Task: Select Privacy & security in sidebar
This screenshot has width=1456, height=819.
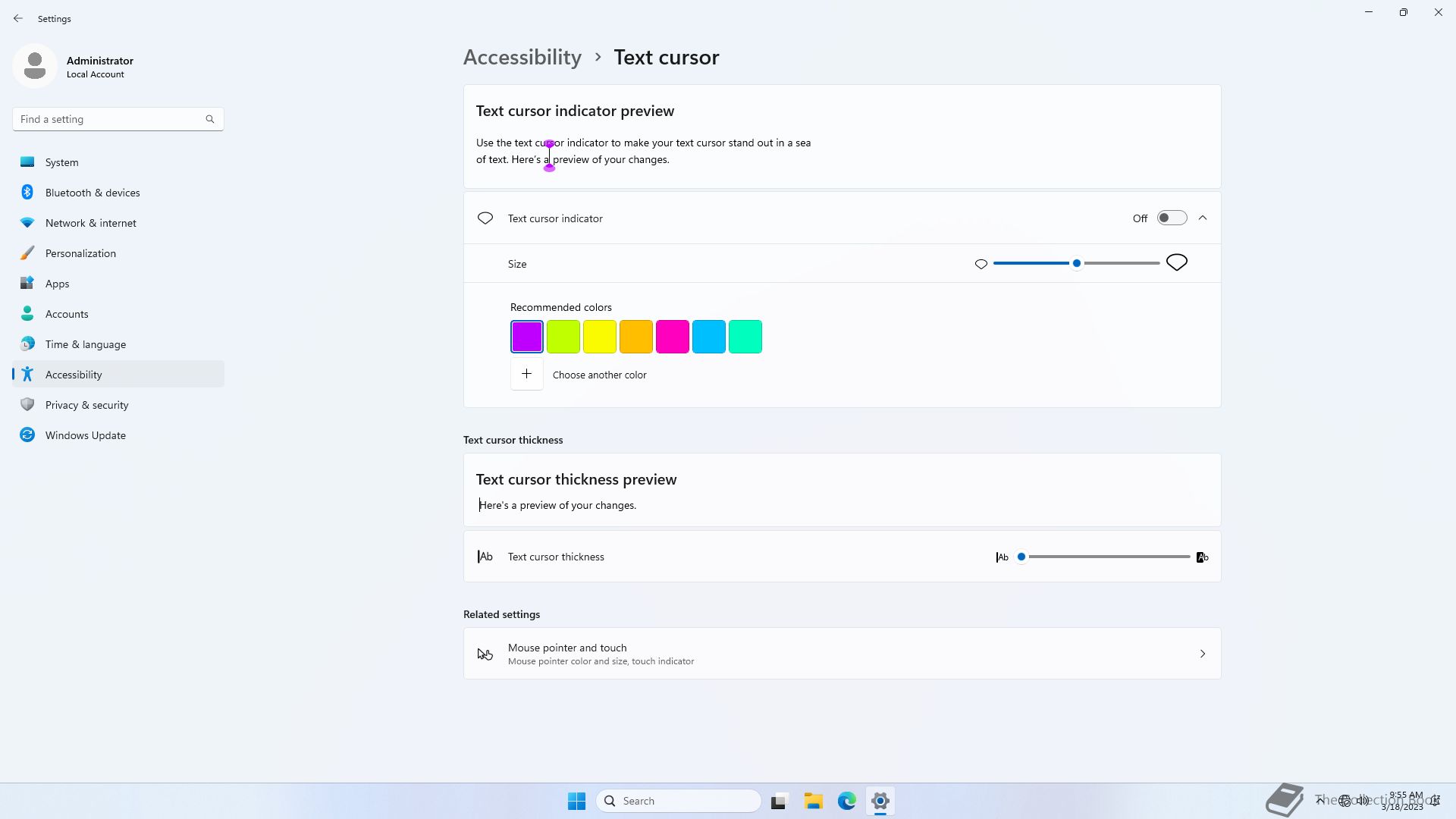Action: click(86, 405)
